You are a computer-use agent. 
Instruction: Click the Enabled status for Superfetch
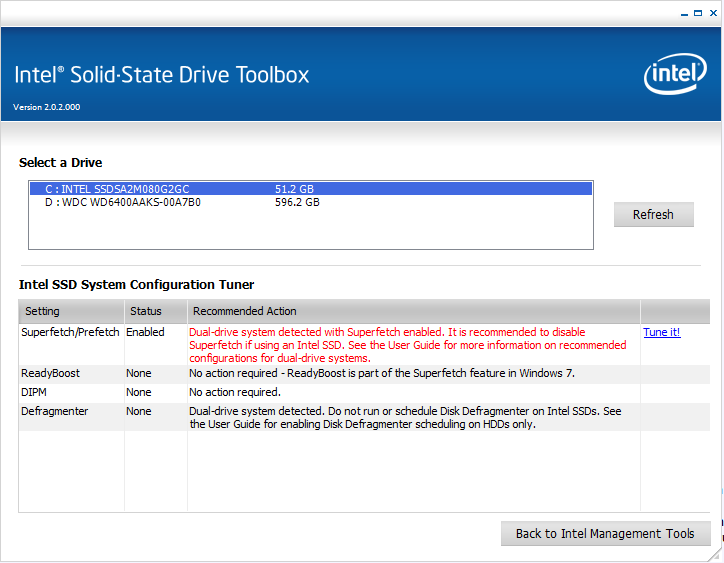point(145,332)
